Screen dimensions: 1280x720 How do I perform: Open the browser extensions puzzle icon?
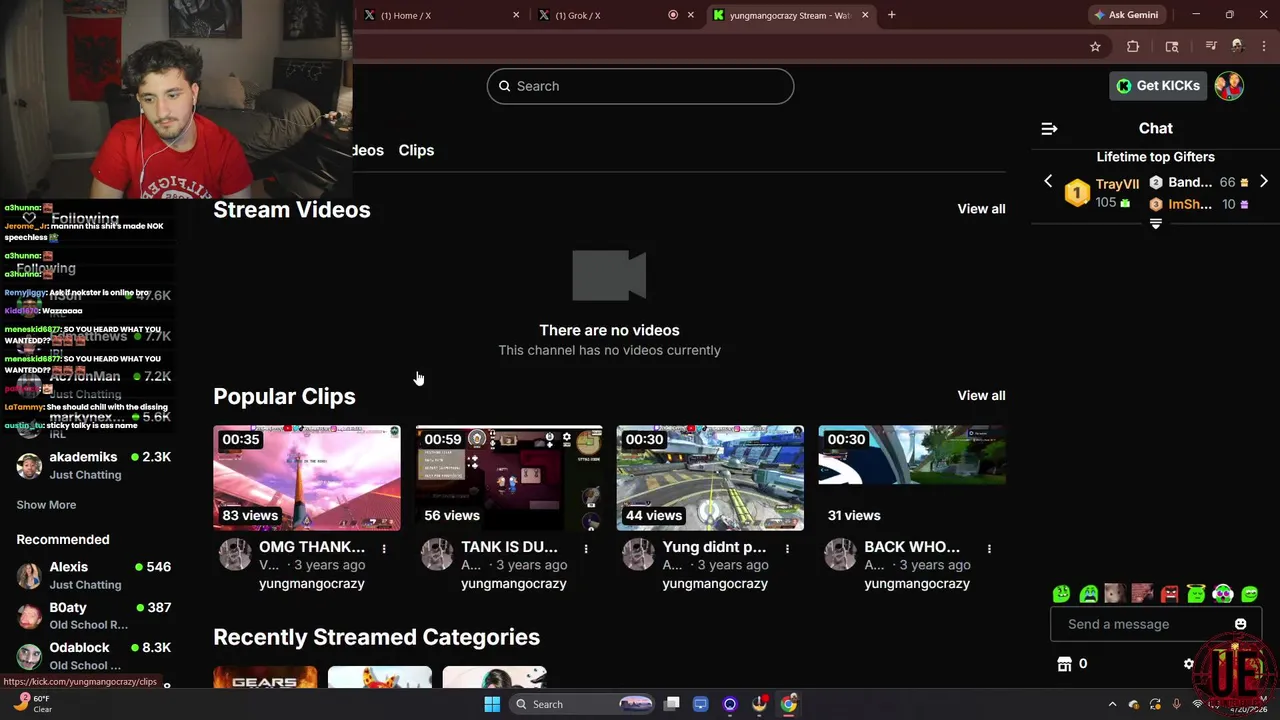(1133, 46)
